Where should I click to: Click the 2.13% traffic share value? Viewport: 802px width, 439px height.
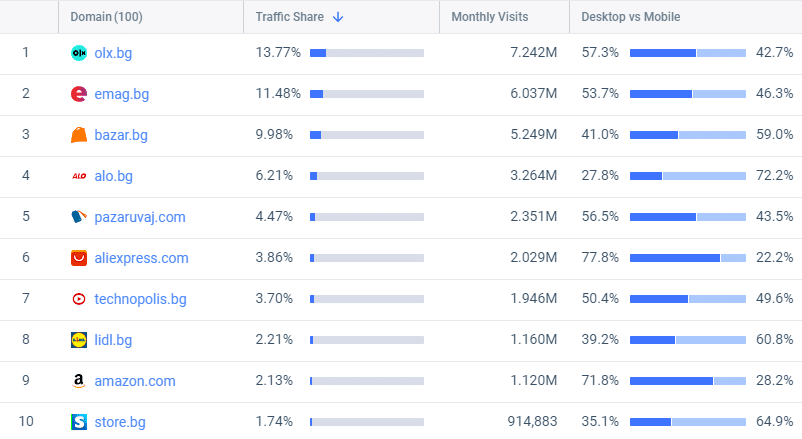(274, 380)
